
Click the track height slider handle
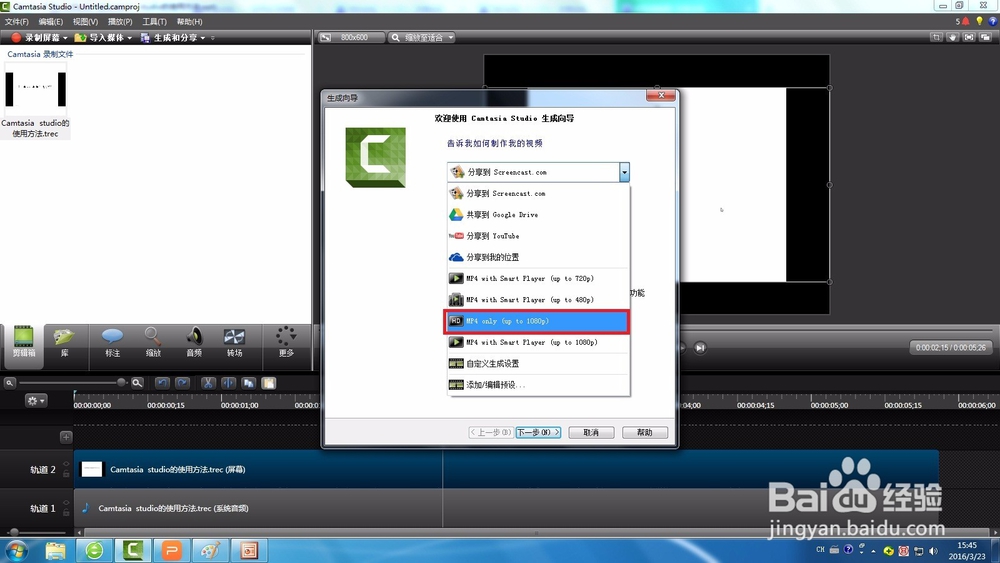click(x=14, y=532)
